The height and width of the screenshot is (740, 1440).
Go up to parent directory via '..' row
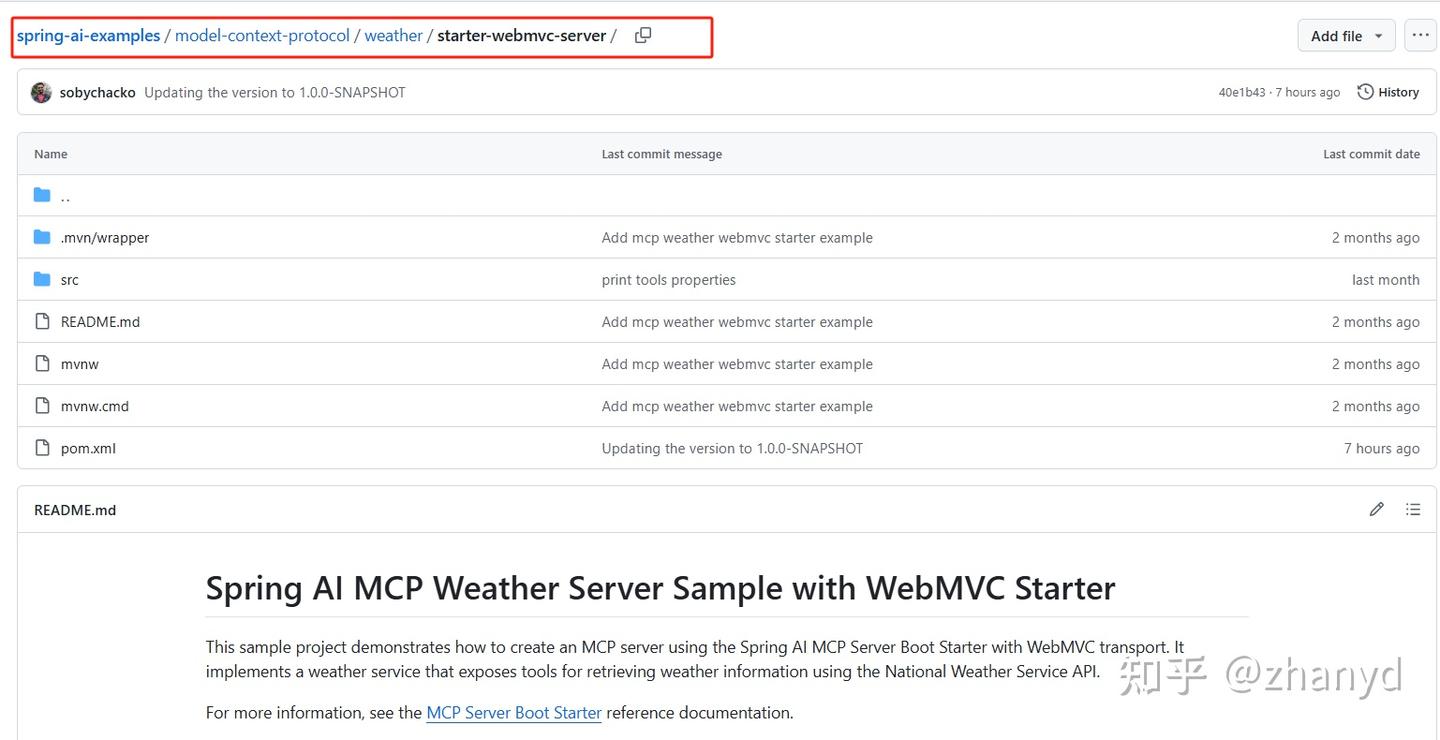point(65,195)
